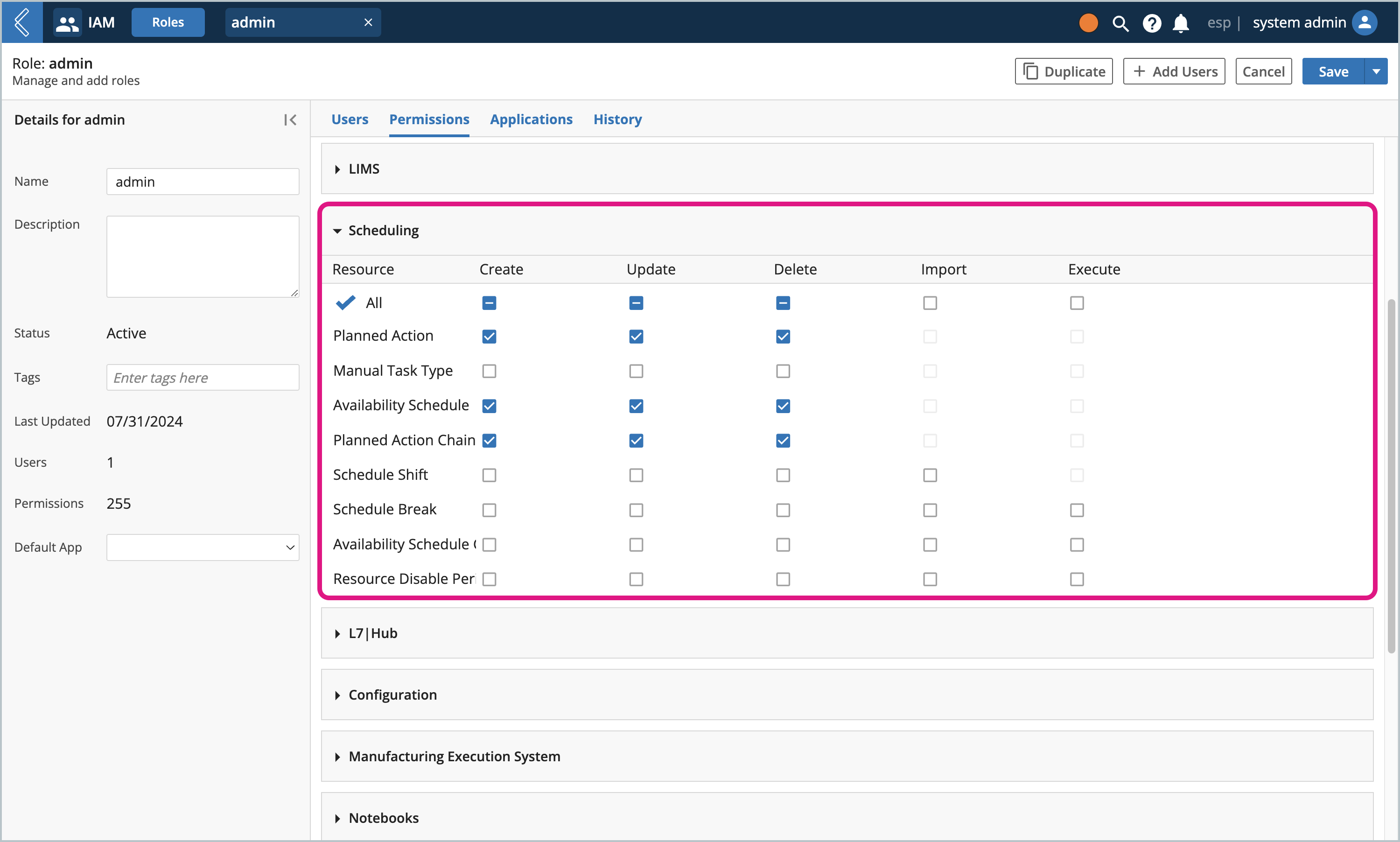Check All Import checkbox

pos(930,303)
